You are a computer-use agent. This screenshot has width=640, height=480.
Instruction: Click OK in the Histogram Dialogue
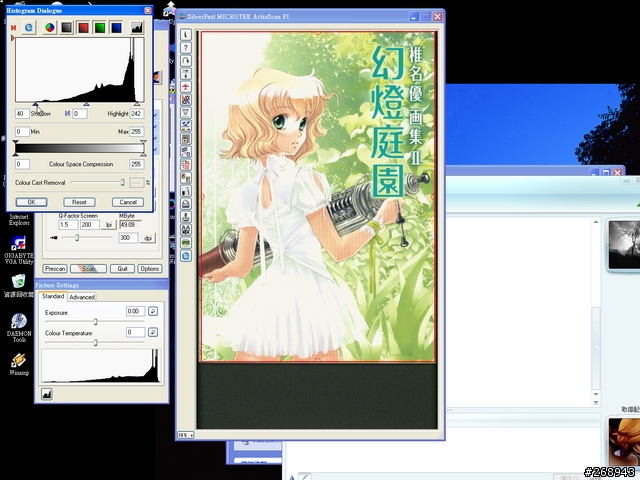[x=31, y=202]
